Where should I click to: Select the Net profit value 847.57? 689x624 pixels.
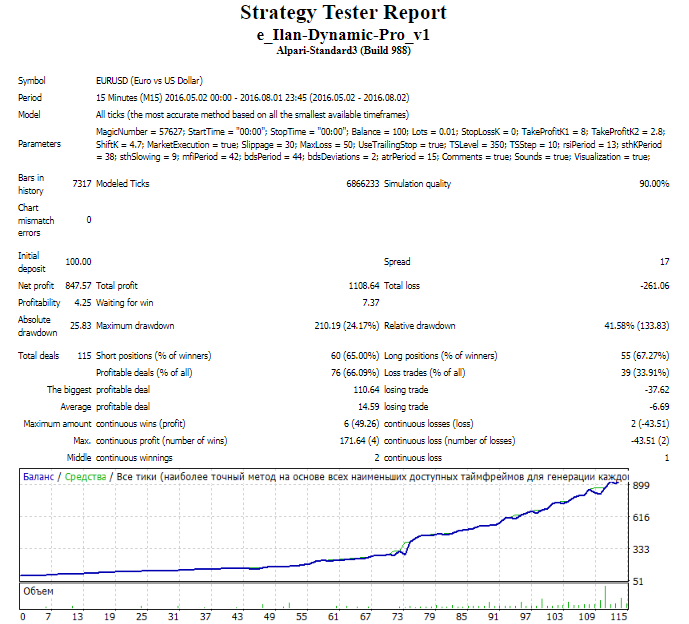(x=76, y=286)
